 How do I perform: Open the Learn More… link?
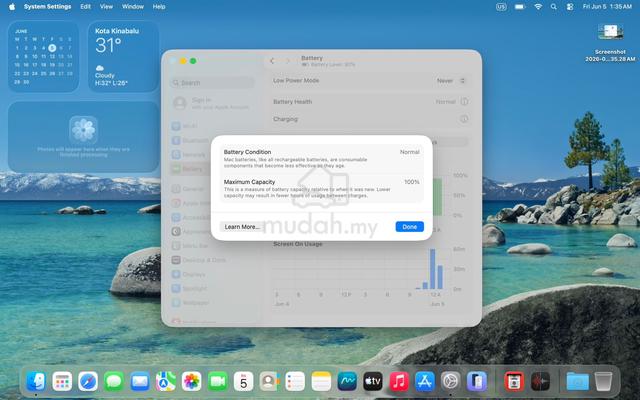[x=242, y=227]
